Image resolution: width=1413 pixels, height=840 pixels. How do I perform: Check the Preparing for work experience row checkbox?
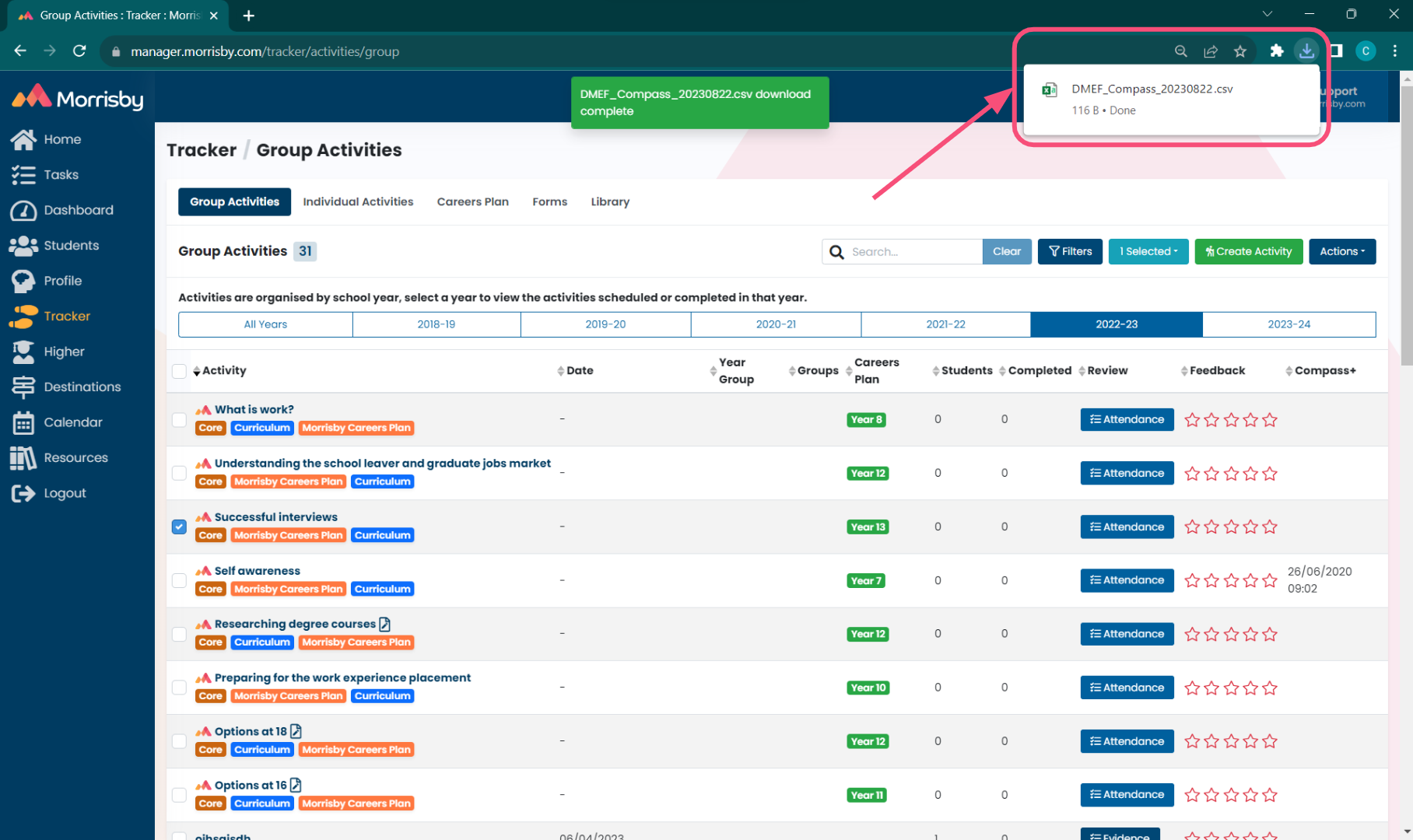click(179, 688)
